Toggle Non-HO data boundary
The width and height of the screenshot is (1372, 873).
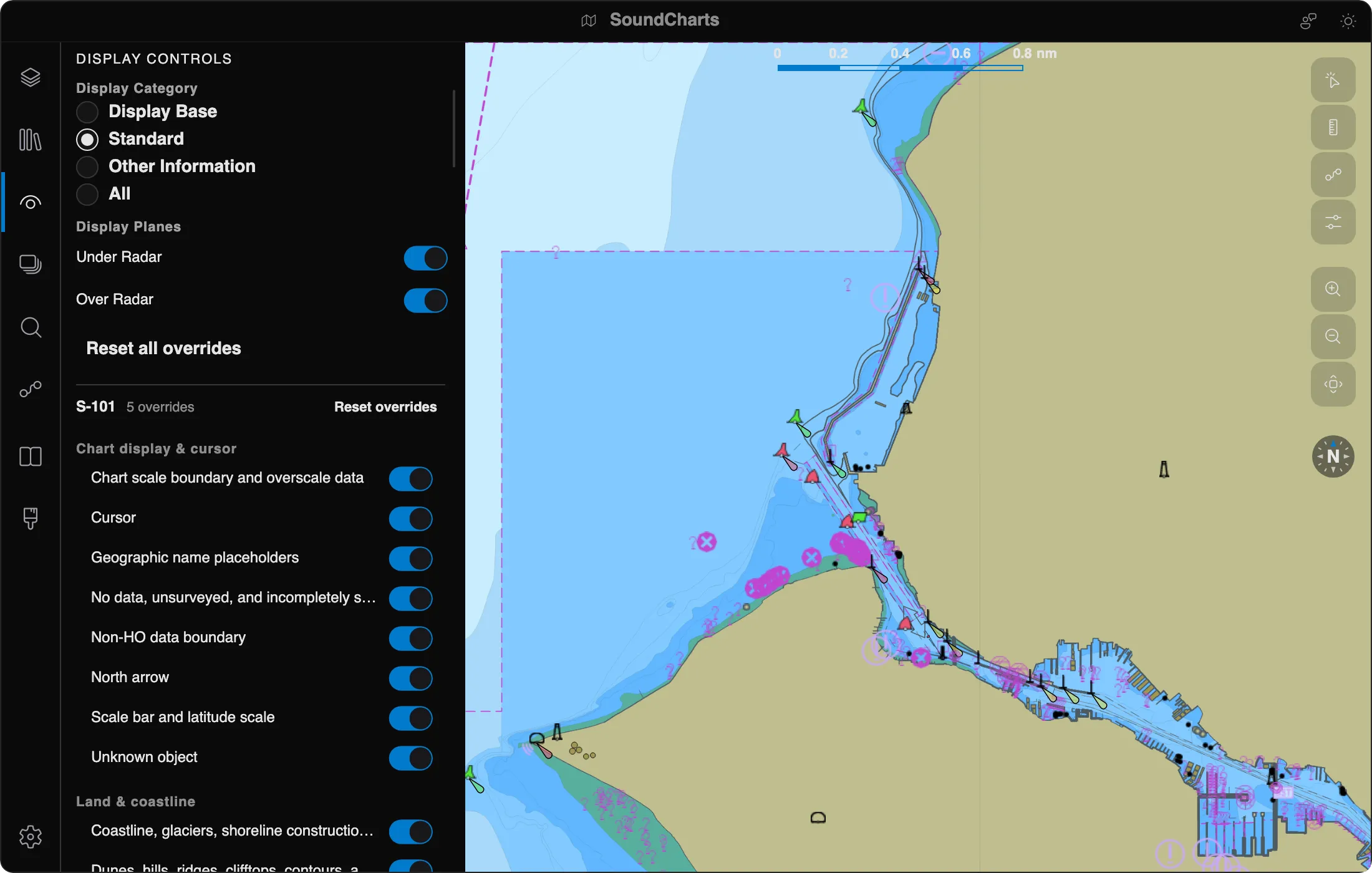point(410,638)
